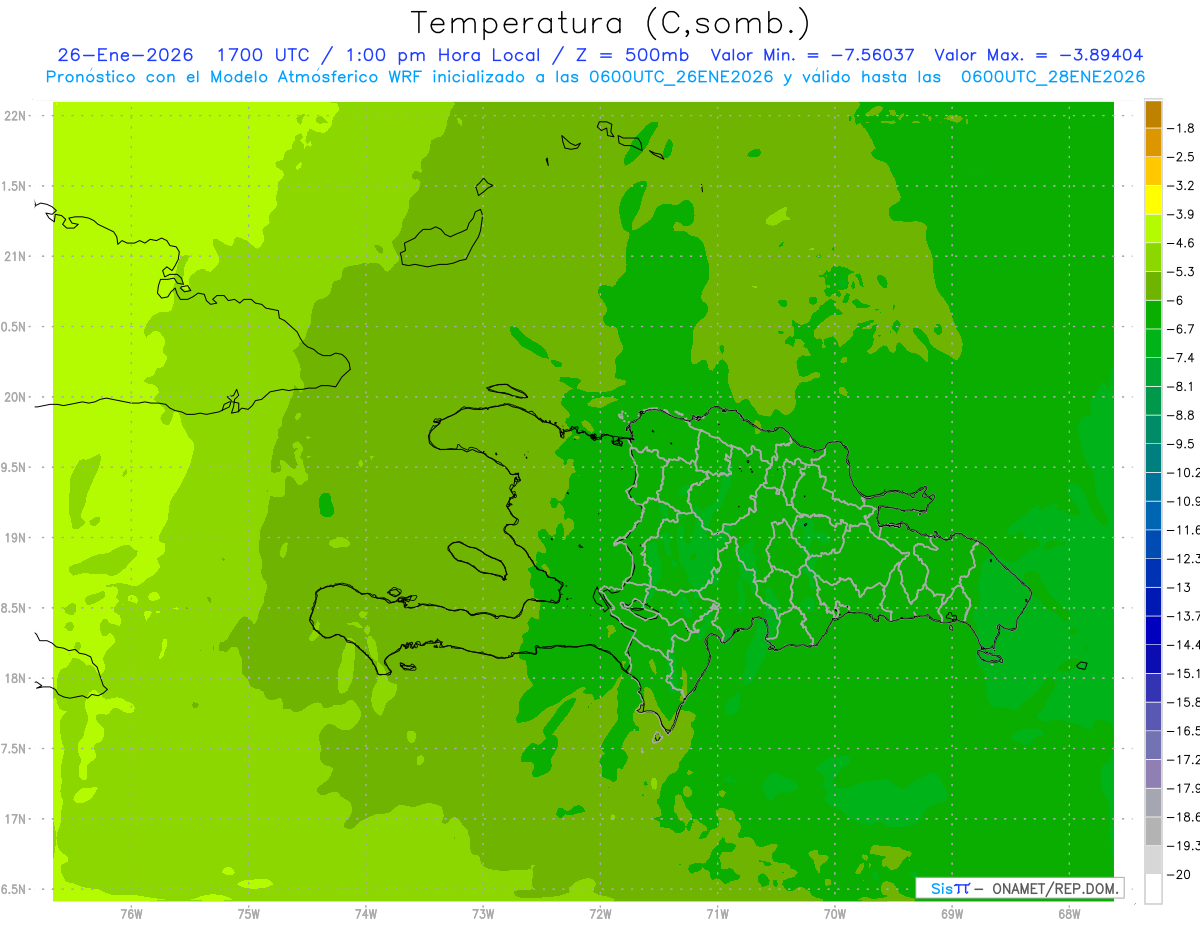Click the '74W' longitude axis label

point(366,913)
